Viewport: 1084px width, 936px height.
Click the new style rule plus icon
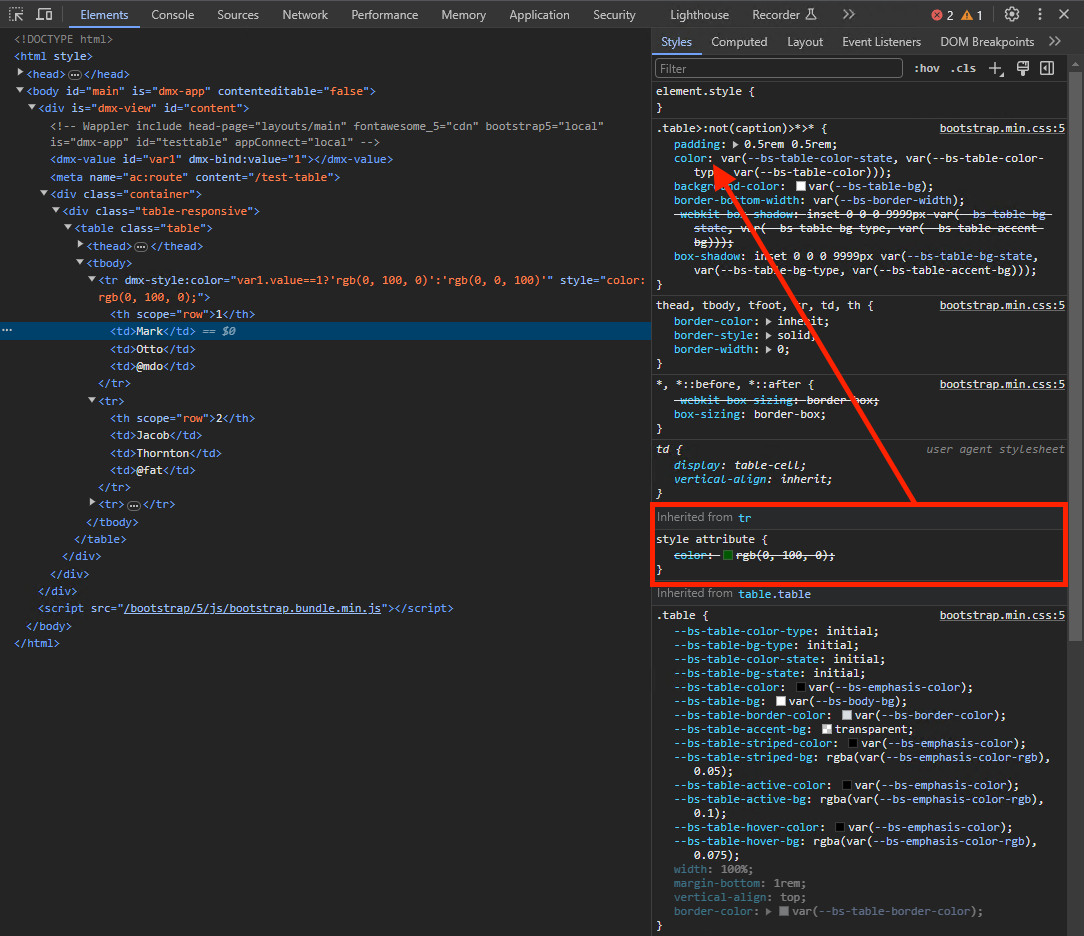(x=995, y=69)
